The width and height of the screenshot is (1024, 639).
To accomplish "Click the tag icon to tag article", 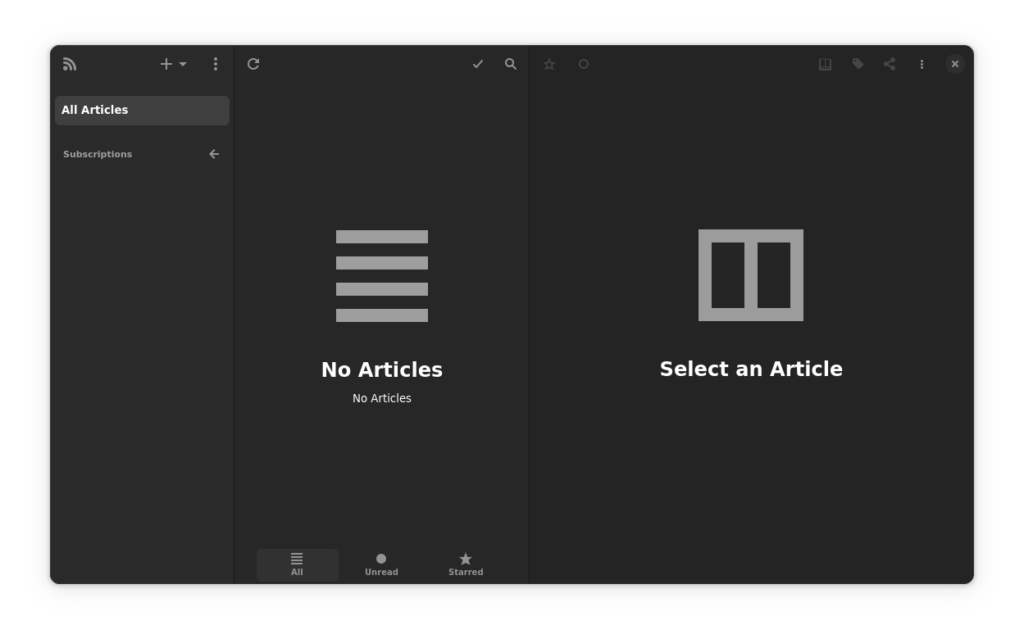I will coord(858,64).
